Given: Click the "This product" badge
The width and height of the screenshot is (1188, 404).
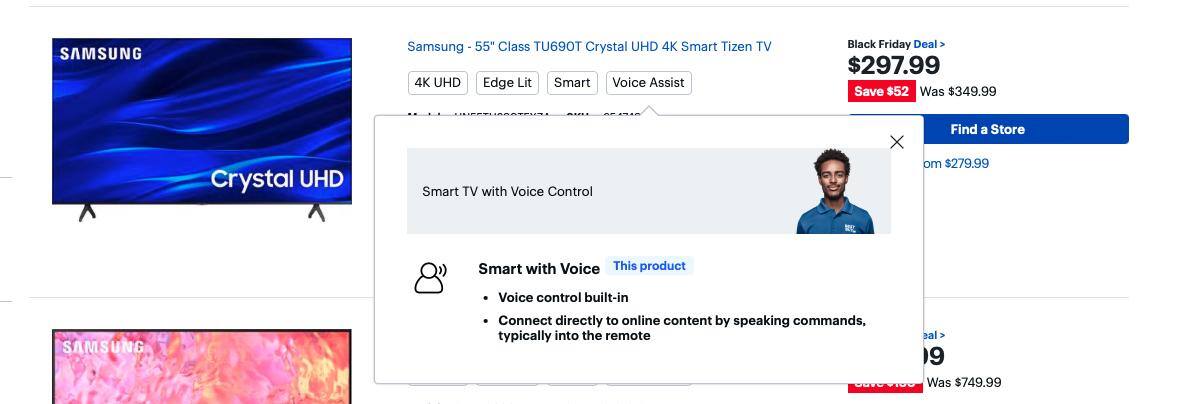Looking at the screenshot, I should (649, 266).
